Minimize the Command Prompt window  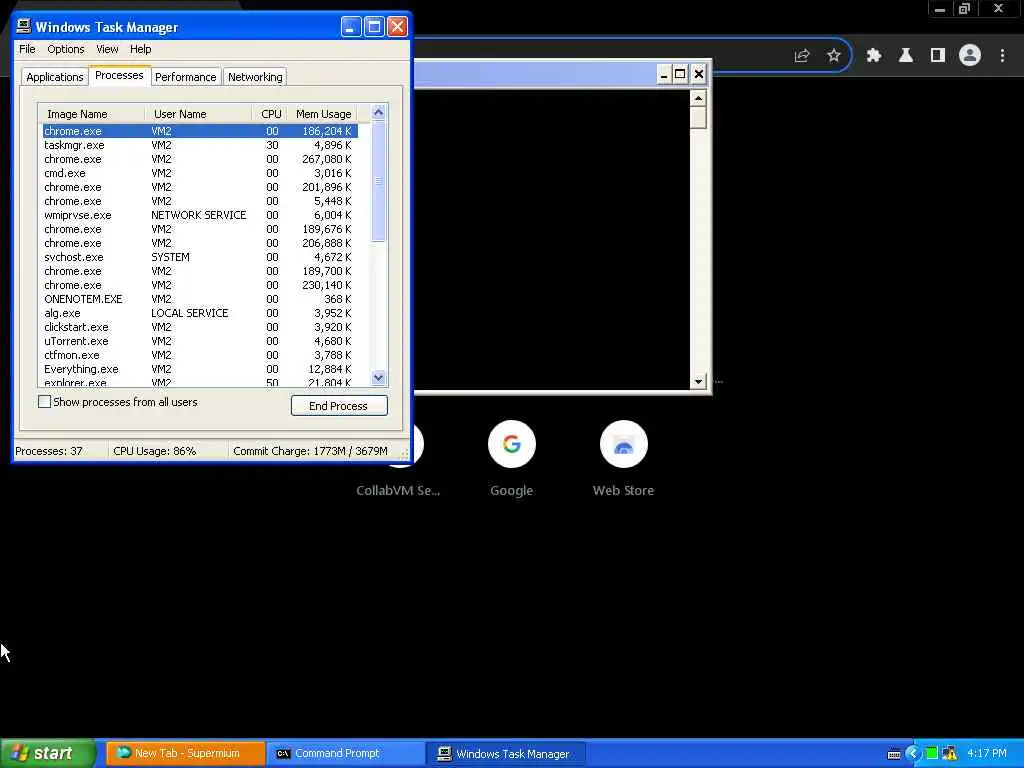(664, 74)
